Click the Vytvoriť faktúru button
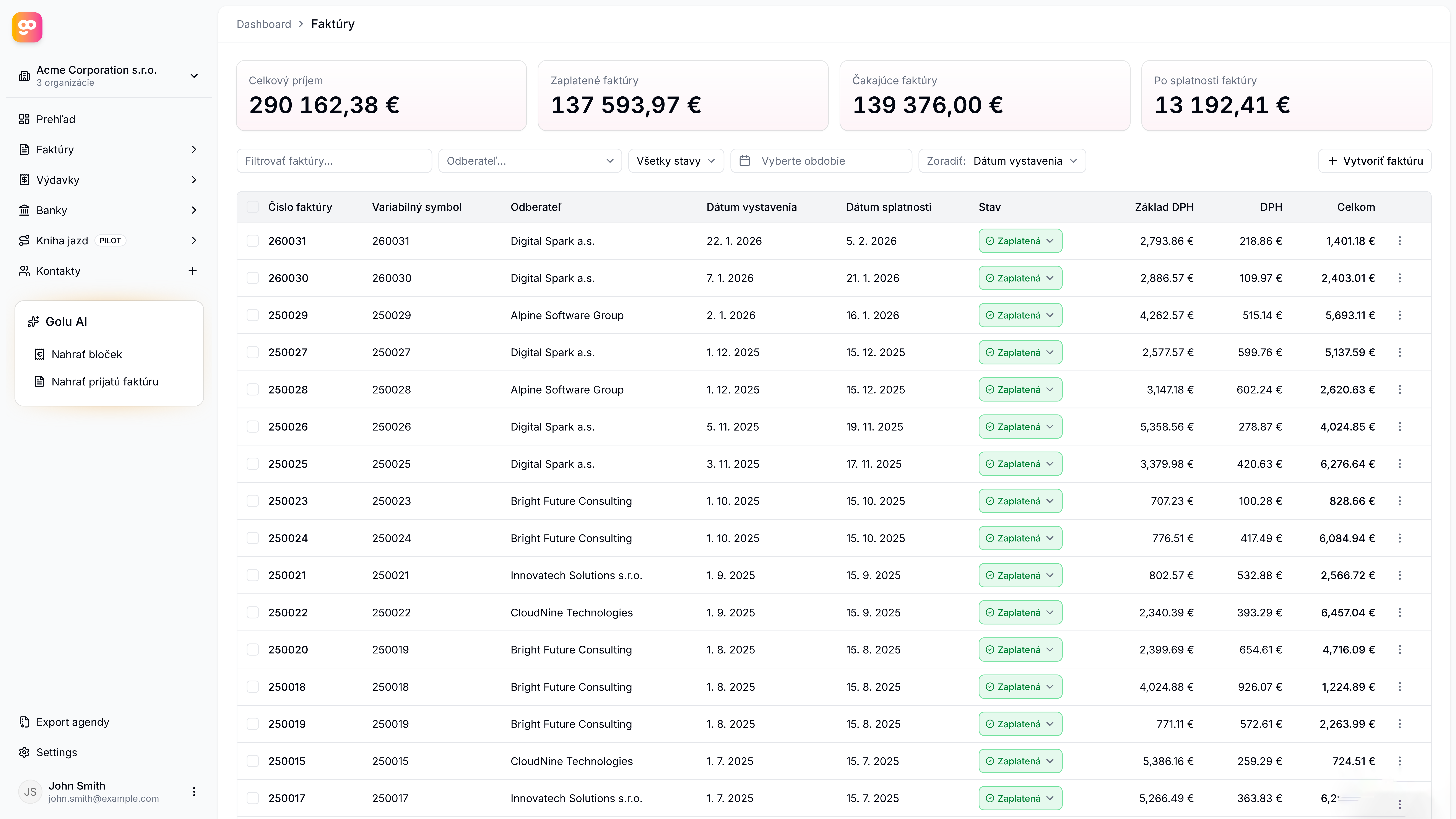 coord(1375,161)
